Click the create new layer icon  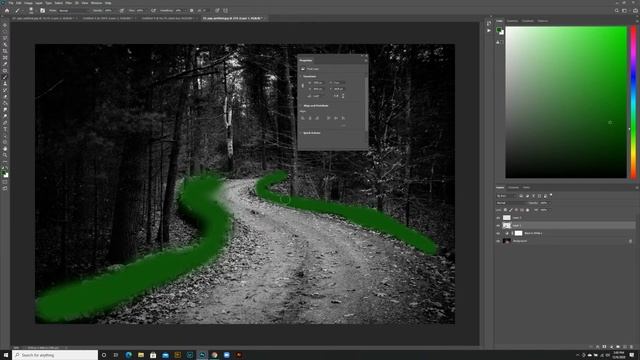click(624, 347)
